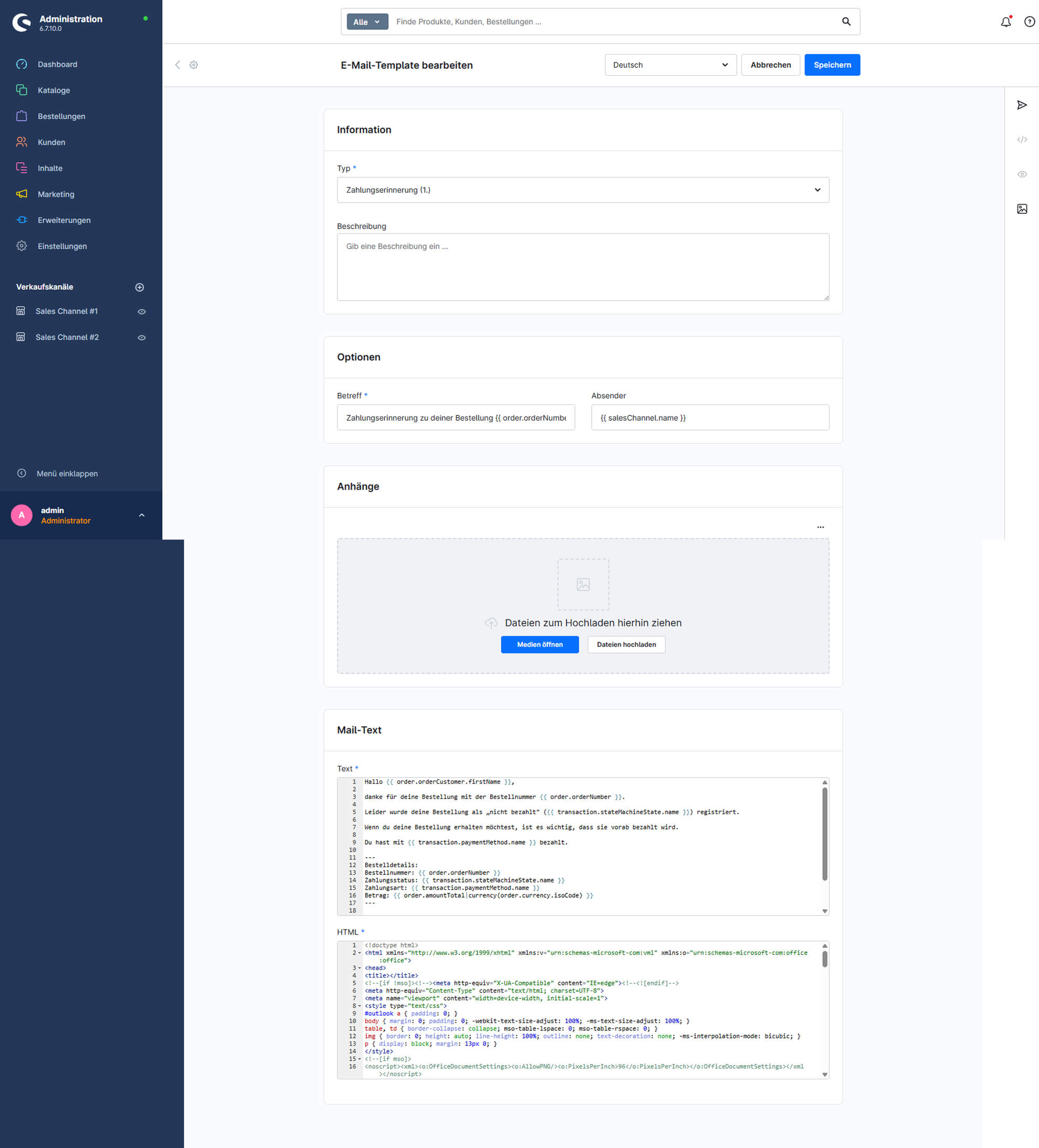
Task: Open the notifications bell
Action: pyautogui.click(x=1006, y=22)
